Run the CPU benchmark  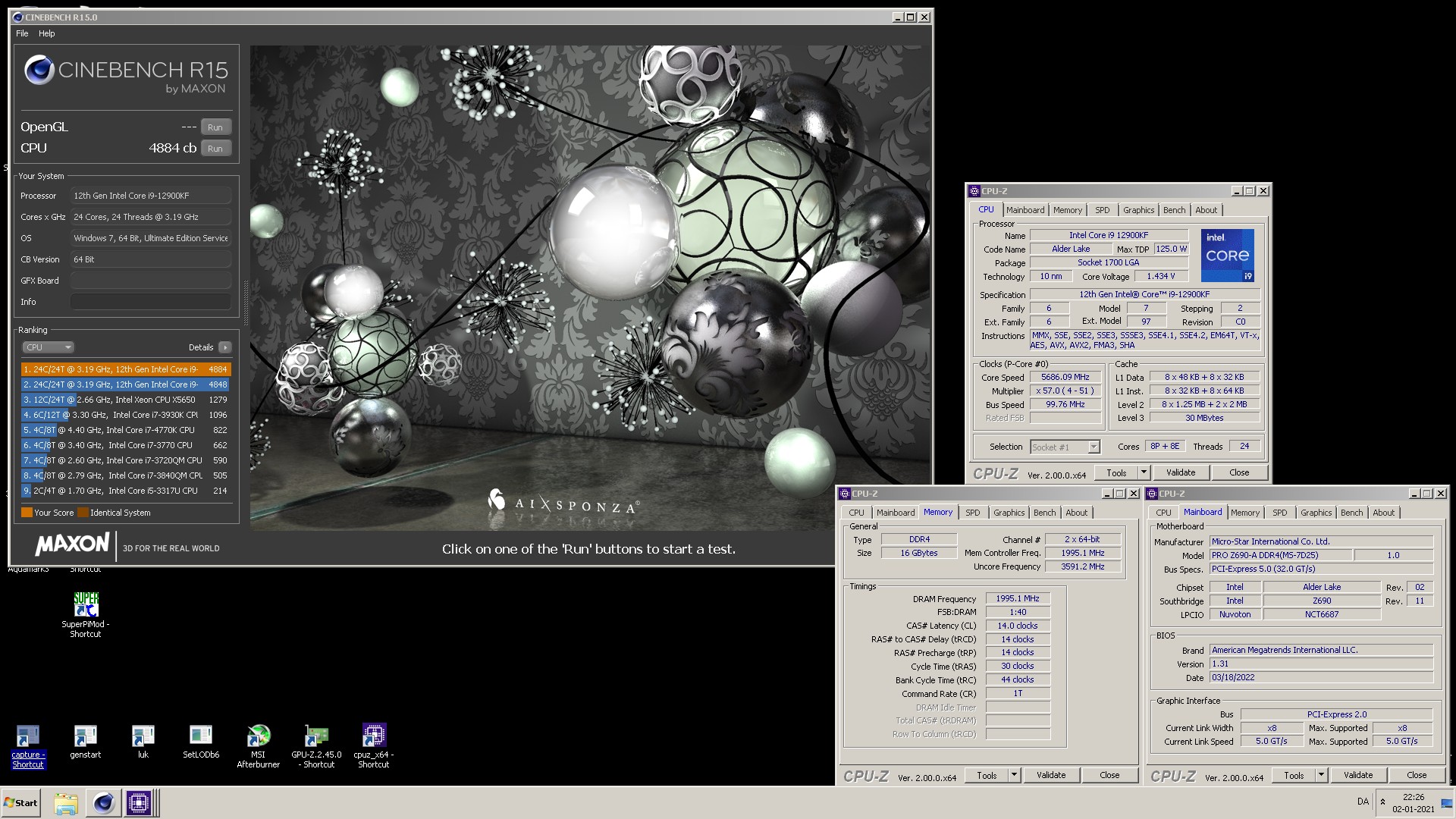[215, 149]
